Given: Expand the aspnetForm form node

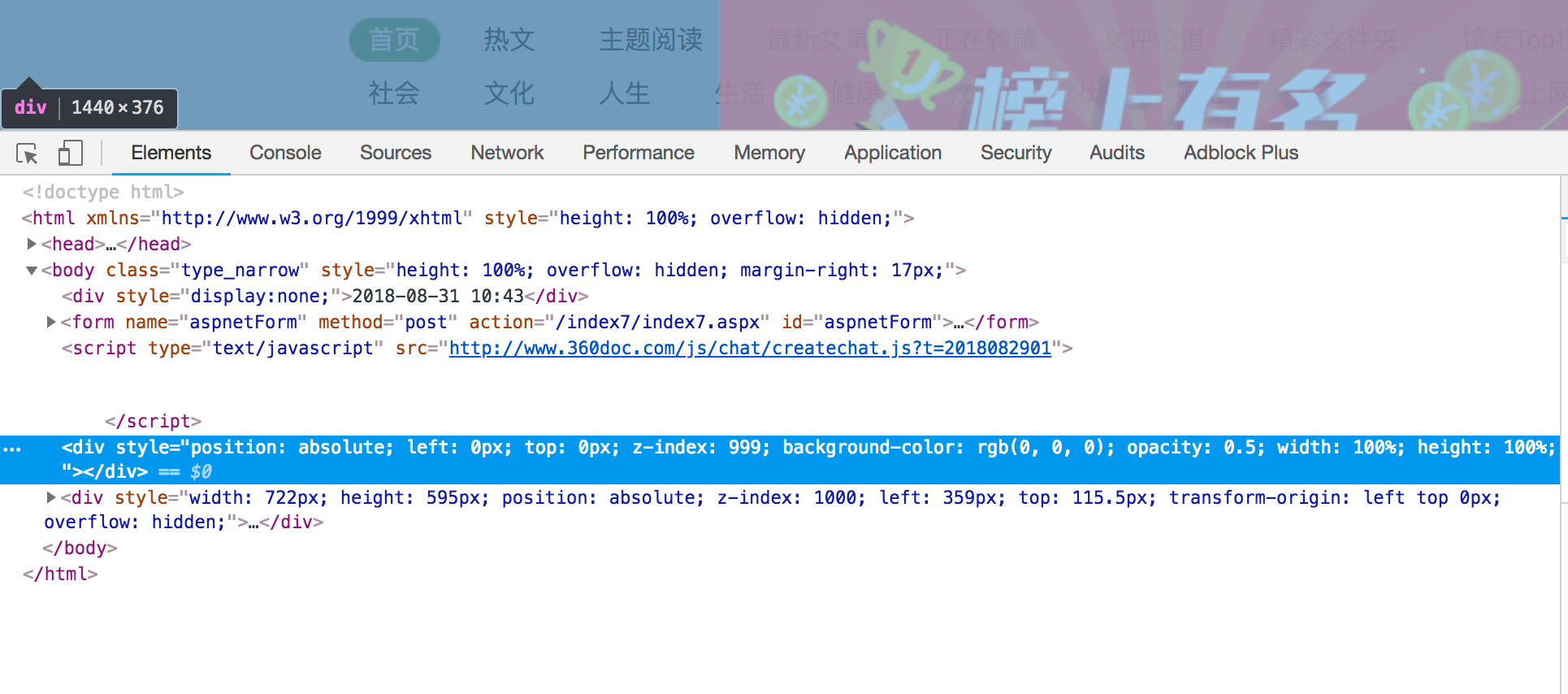Looking at the screenshot, I should pyautogui.click(x=50, y=322).
